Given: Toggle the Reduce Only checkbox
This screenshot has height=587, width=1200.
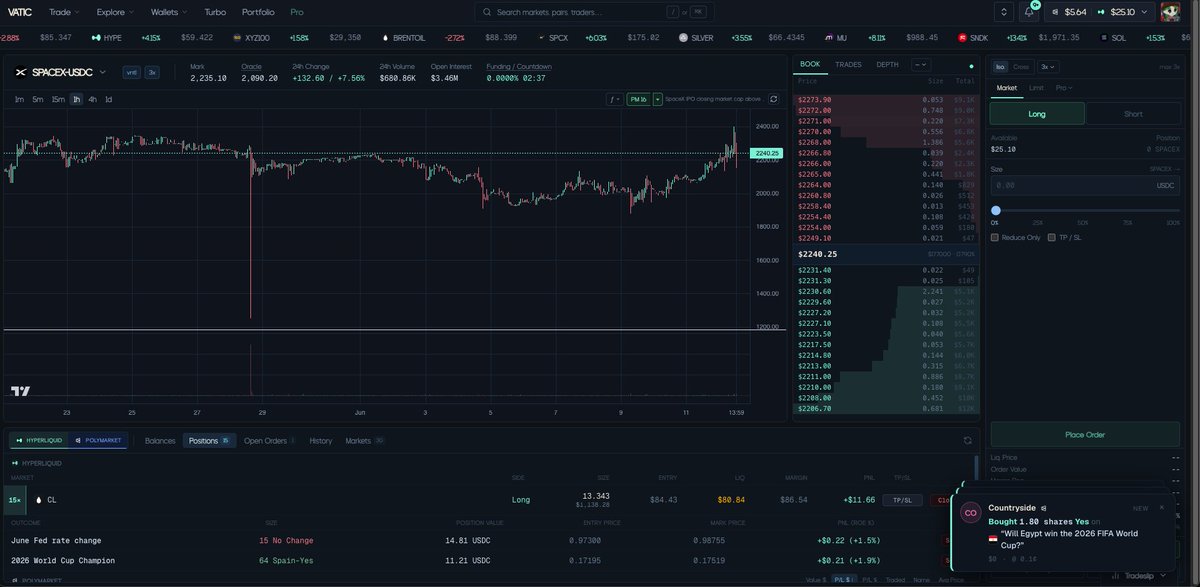Looking at the screenshot, I should click(994, 237).
